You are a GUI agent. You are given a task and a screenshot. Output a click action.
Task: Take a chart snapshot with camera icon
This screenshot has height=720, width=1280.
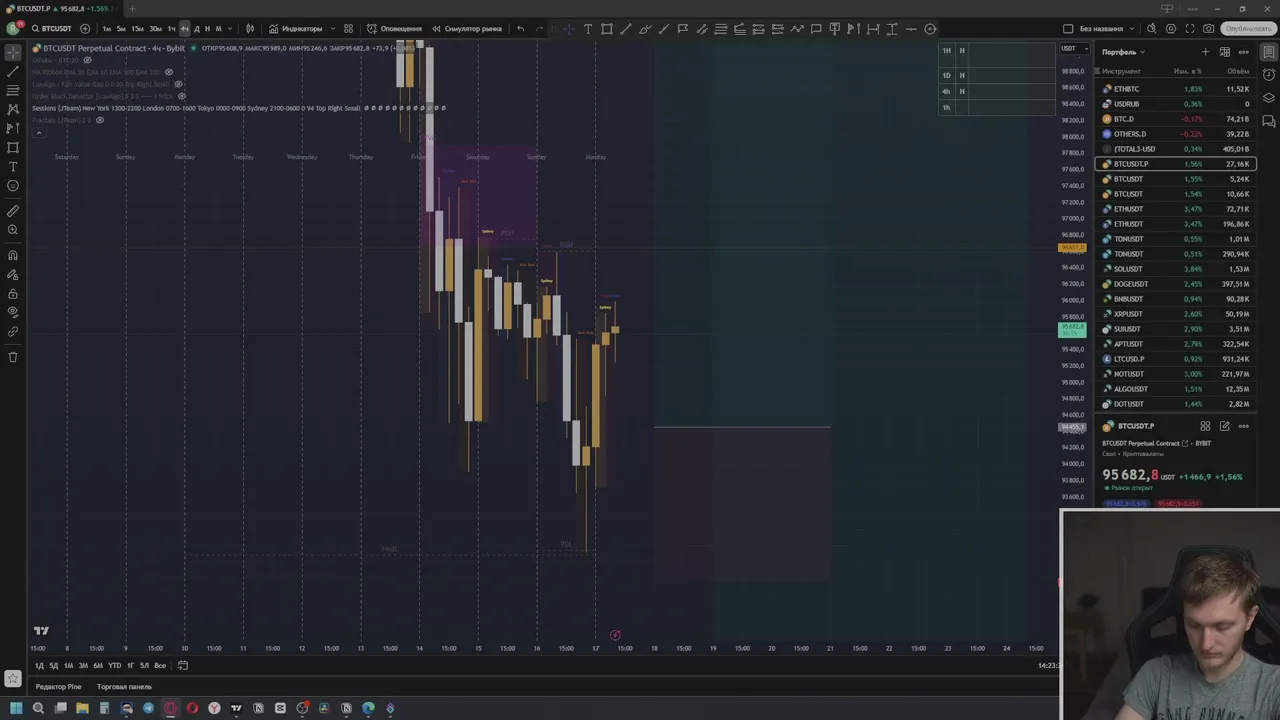click(1209, 29)
